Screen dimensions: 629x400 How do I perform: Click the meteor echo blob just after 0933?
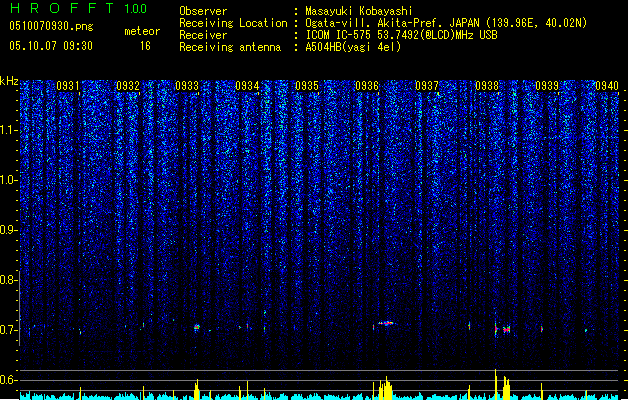tap(197, 327)
